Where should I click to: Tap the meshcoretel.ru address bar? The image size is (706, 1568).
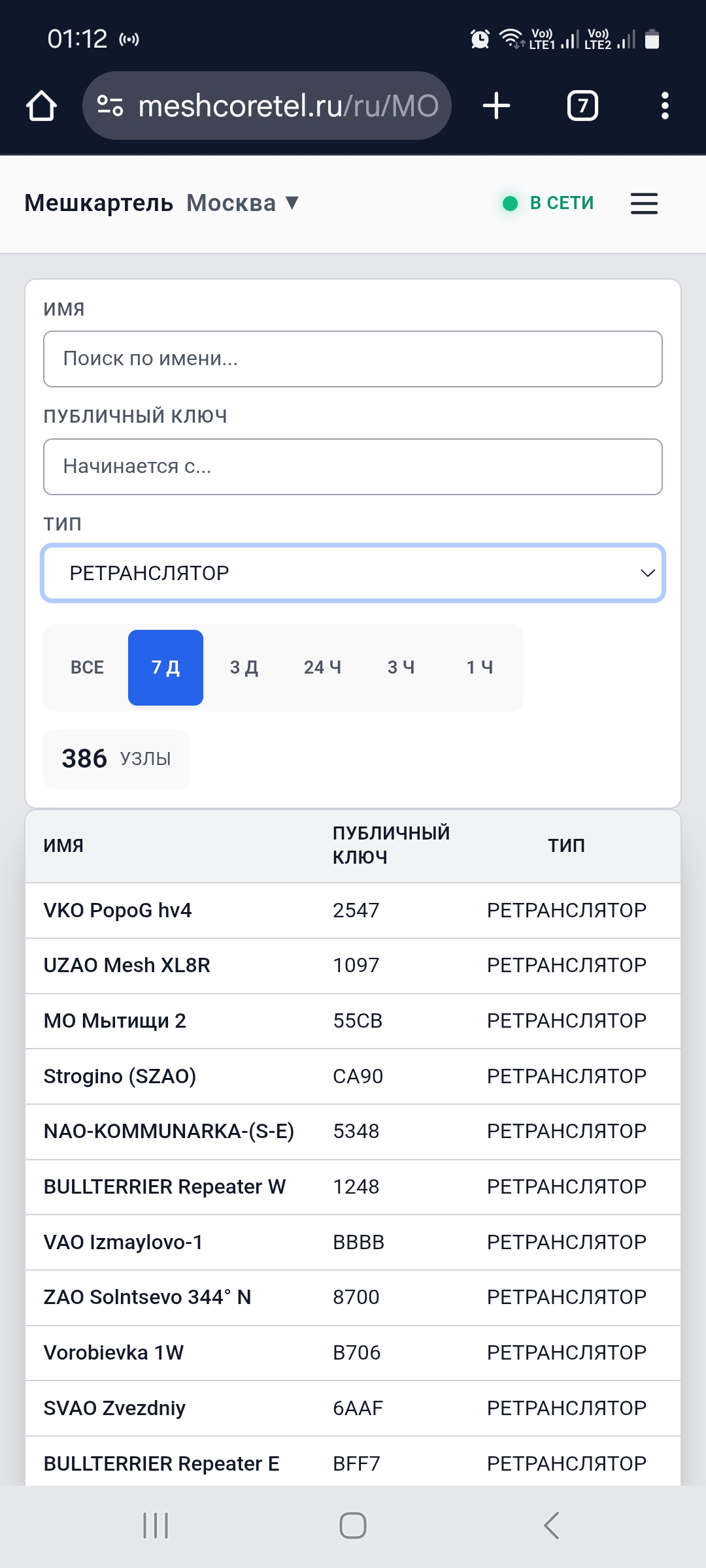pyautogui.click(x=288, y=106)
